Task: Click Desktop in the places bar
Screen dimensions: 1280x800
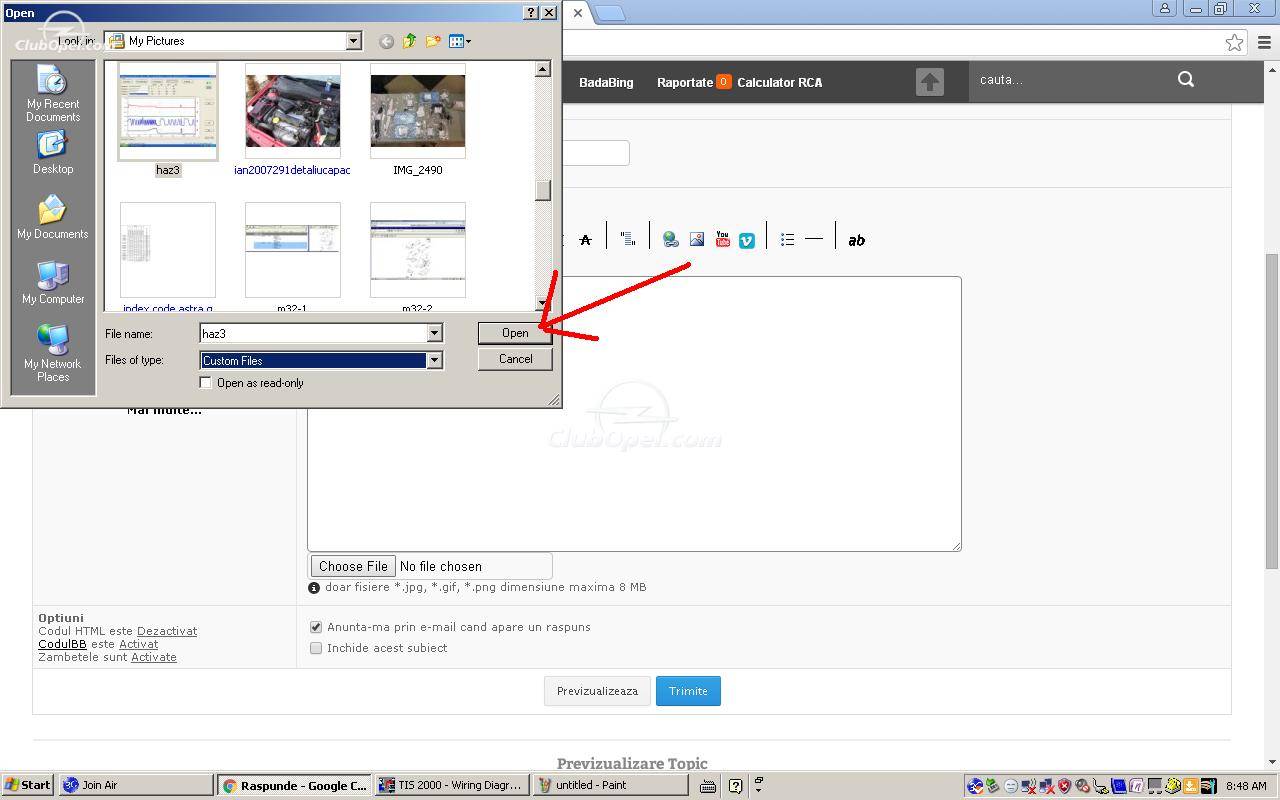Action: coord(53,153)
